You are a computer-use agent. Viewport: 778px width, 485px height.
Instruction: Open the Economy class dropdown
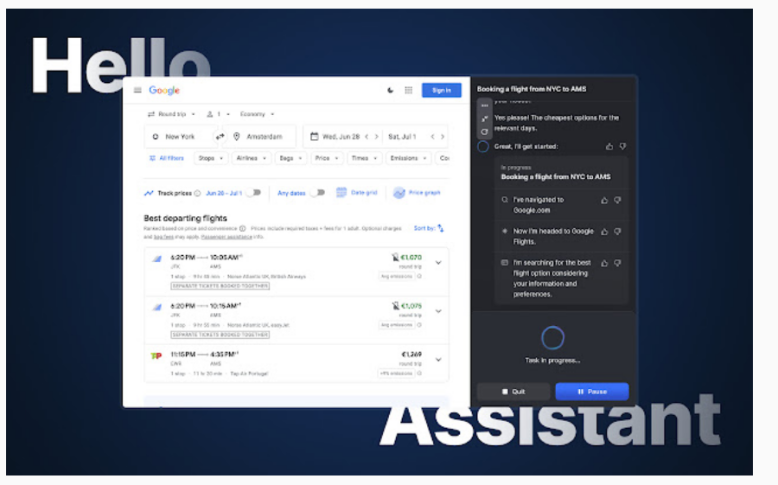tap(257, 114)
